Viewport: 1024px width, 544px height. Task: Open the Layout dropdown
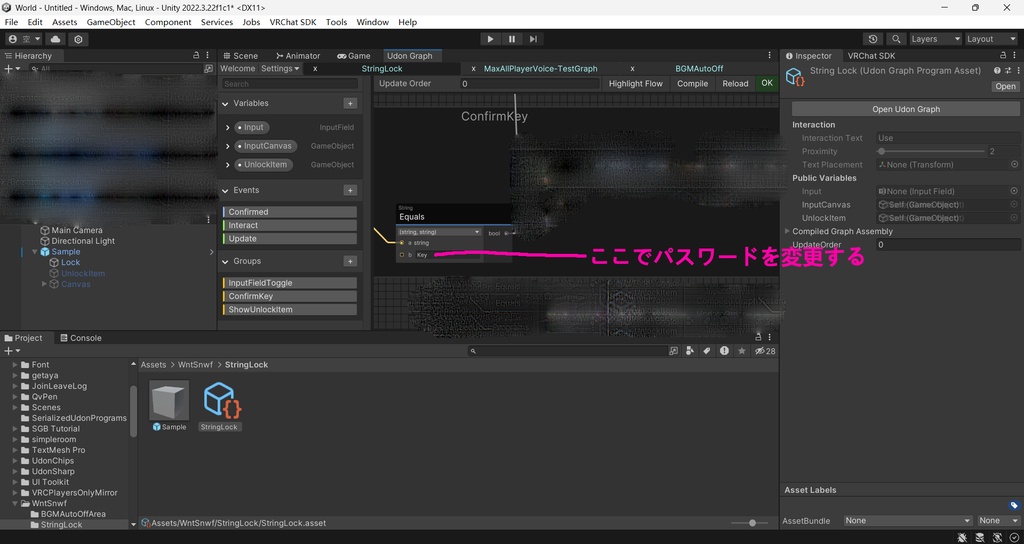[991, 39]
